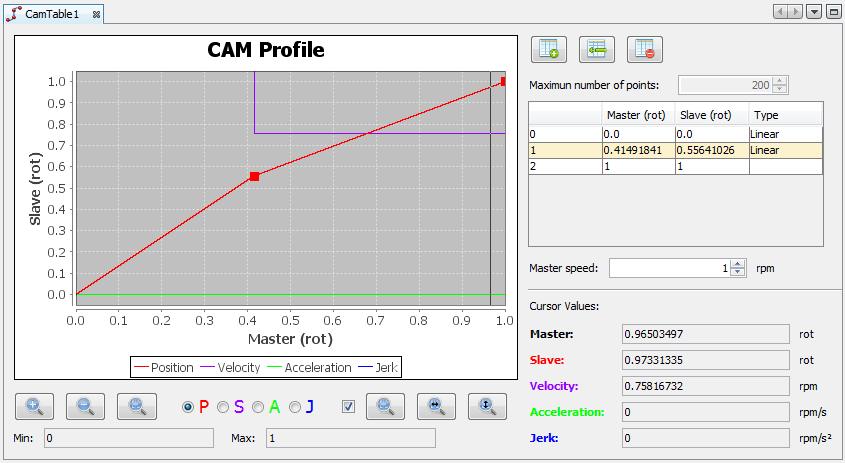Click Master cell 0.0 of row 0
Image resolution: width=845 pixels, height=463 pixels.
tap(639, 134)
